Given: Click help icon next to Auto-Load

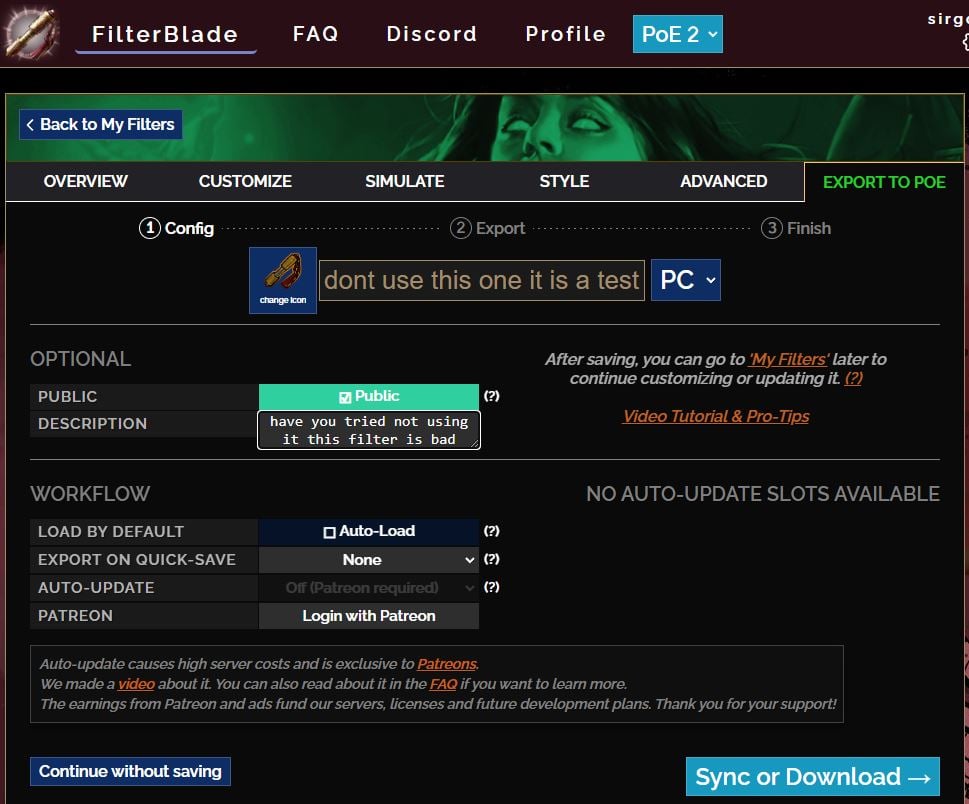Looking at the screenshot, I should pos(491,531).
